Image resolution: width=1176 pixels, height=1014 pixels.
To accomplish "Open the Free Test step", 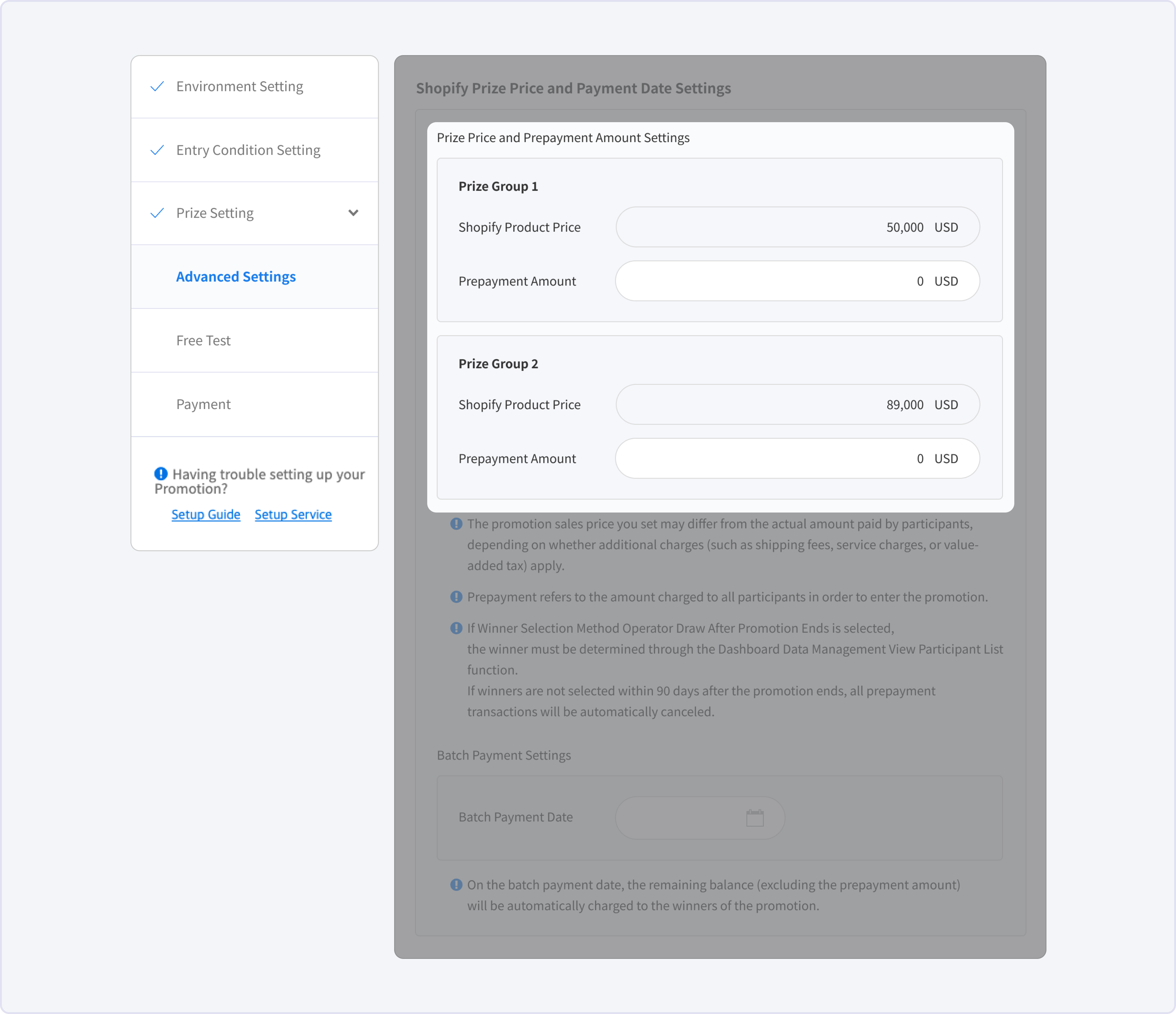I will 254,340.
